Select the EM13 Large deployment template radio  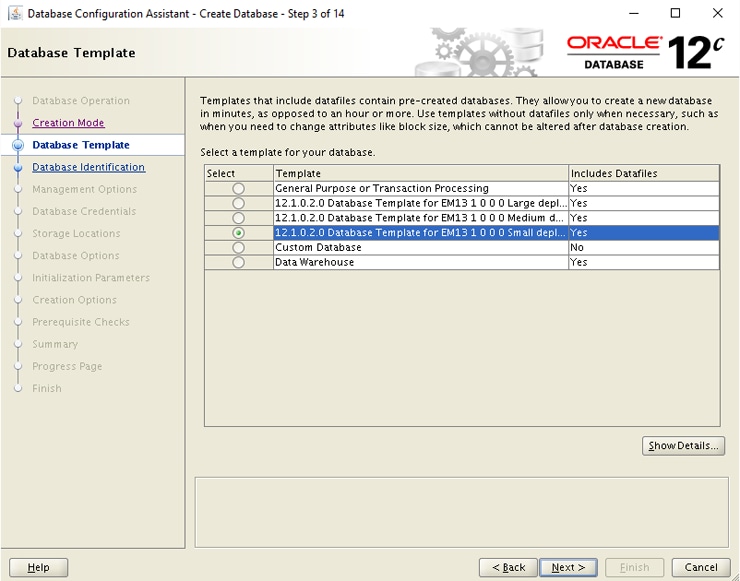pyautogui.click(x=238, y=203)
